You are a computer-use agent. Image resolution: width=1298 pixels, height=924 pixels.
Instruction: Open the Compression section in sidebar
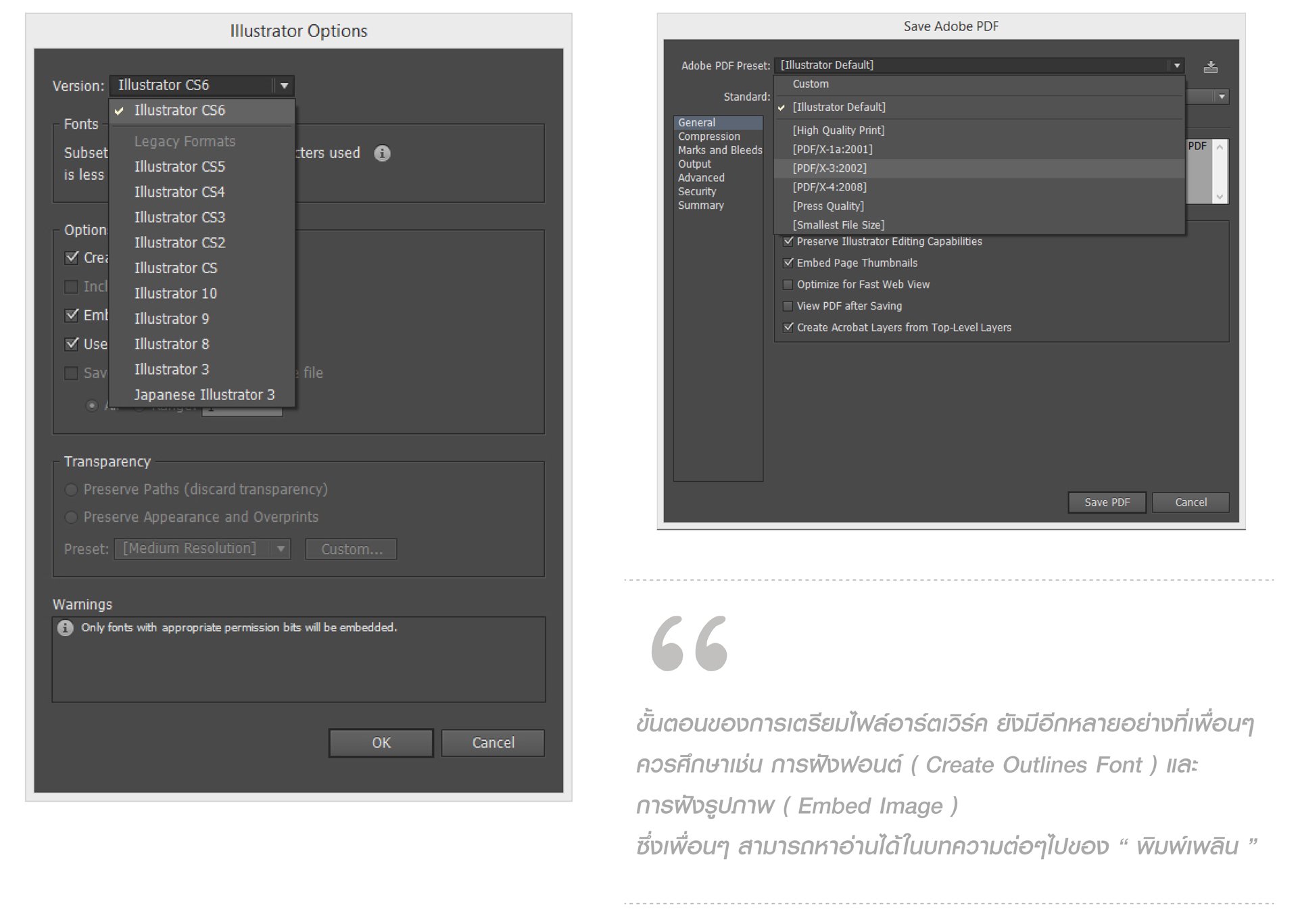[x=708, y=137]
